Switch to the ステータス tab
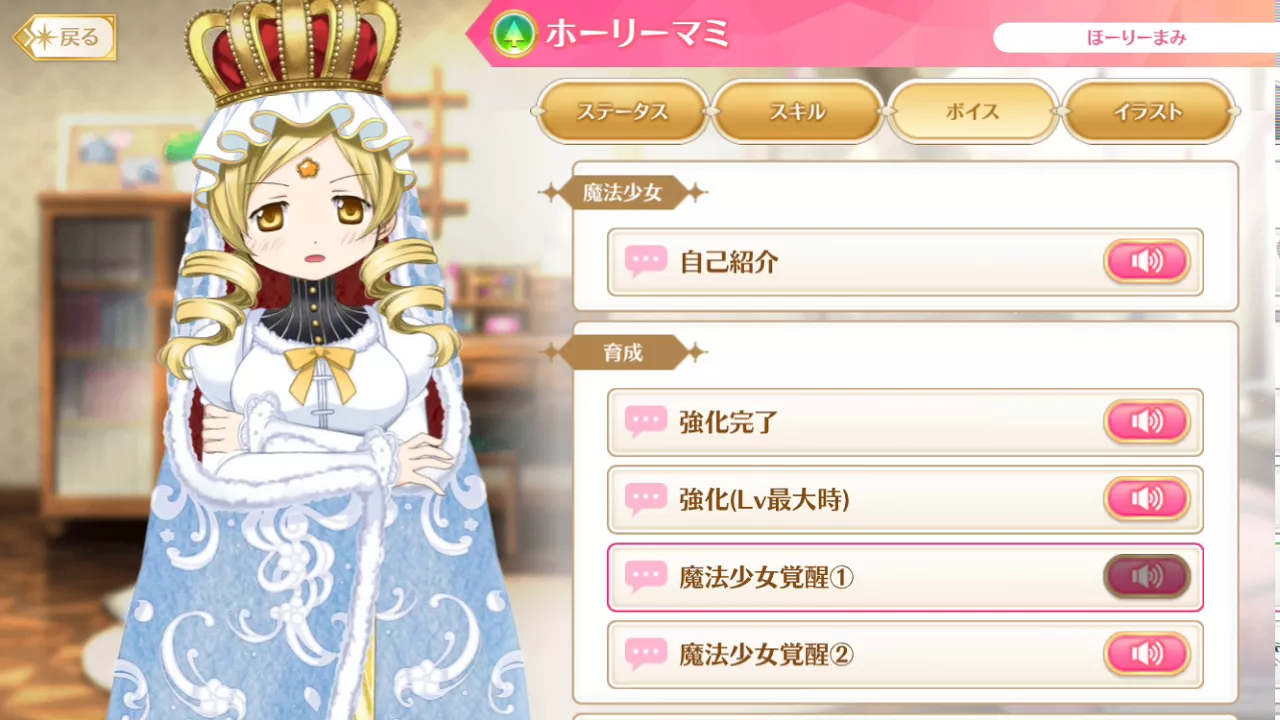Viewport: 1280px width, 720px height. (622, 112)
